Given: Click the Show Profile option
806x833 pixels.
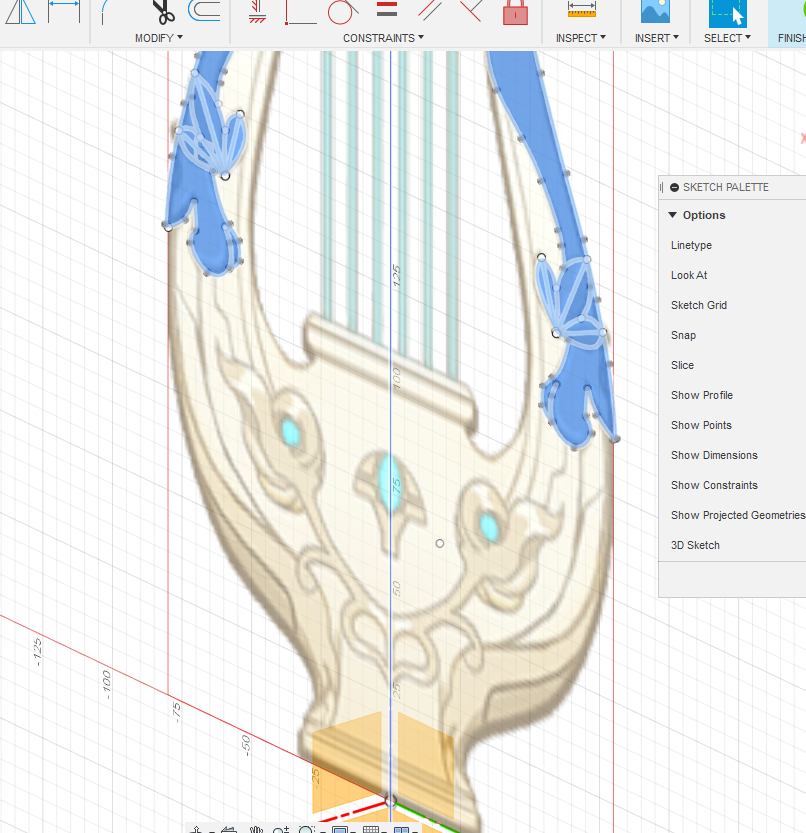Looking at the screenshot, I should [x=702, y=395].
